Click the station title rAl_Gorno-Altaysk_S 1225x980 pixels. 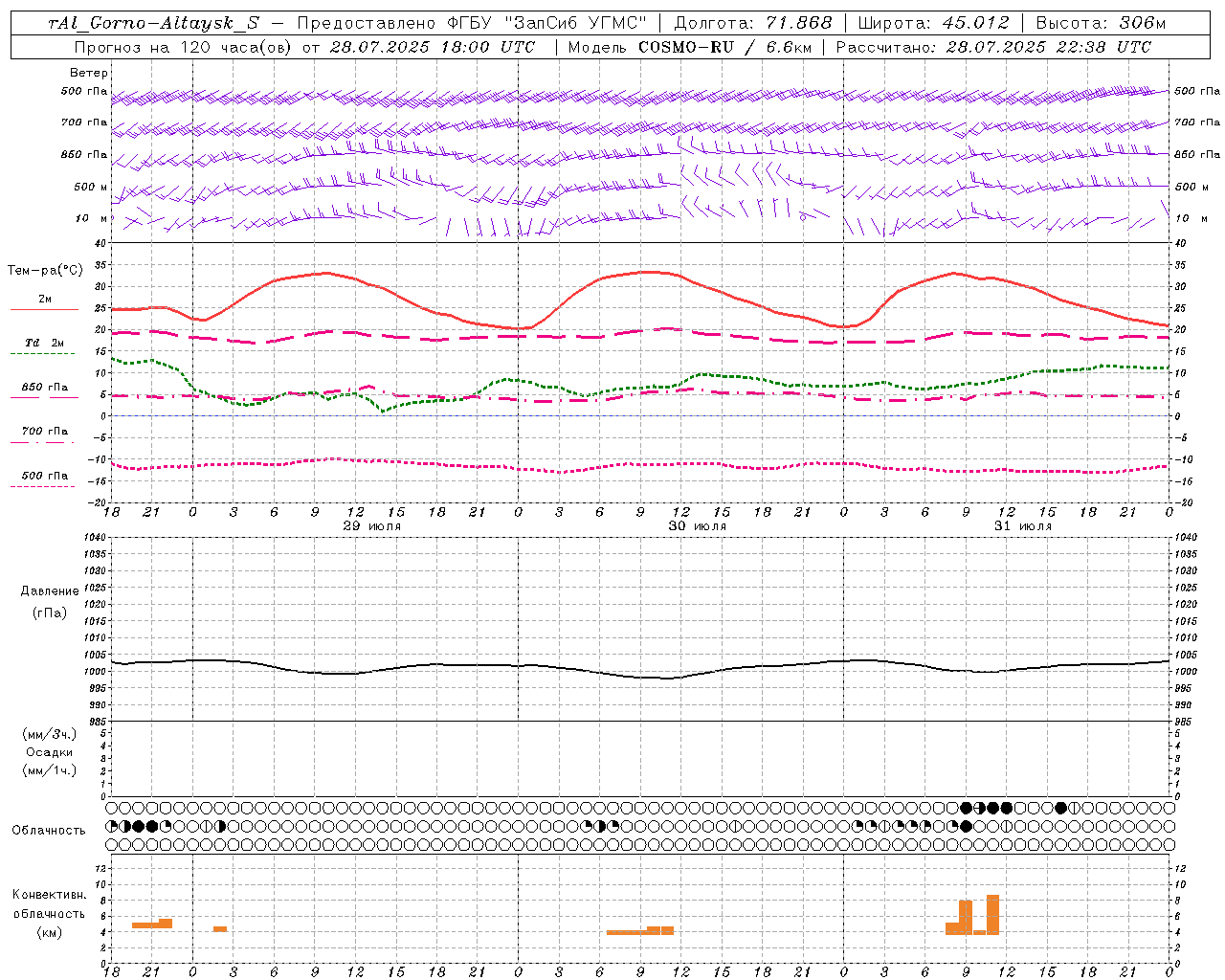pyautogui.click(x=153, y=23)
